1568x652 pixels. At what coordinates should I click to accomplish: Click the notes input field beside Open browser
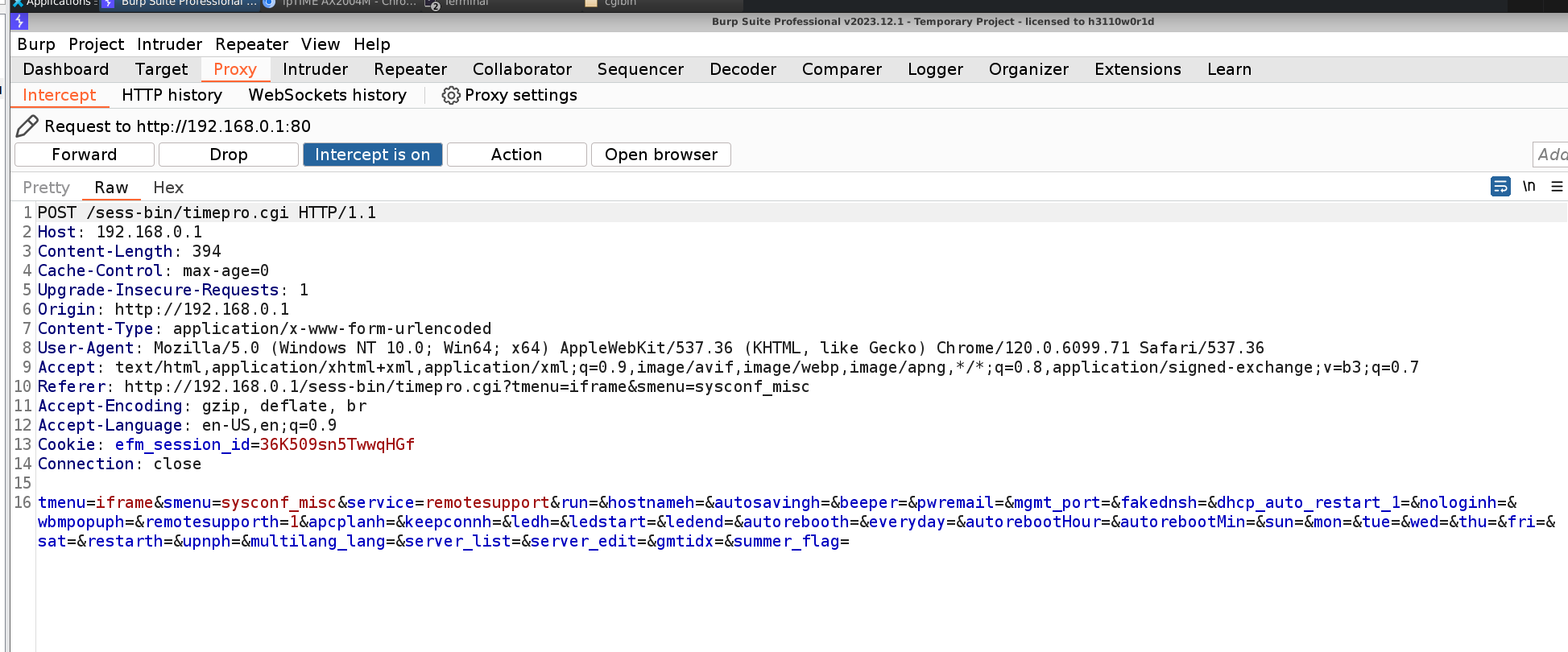point(1550,155)
